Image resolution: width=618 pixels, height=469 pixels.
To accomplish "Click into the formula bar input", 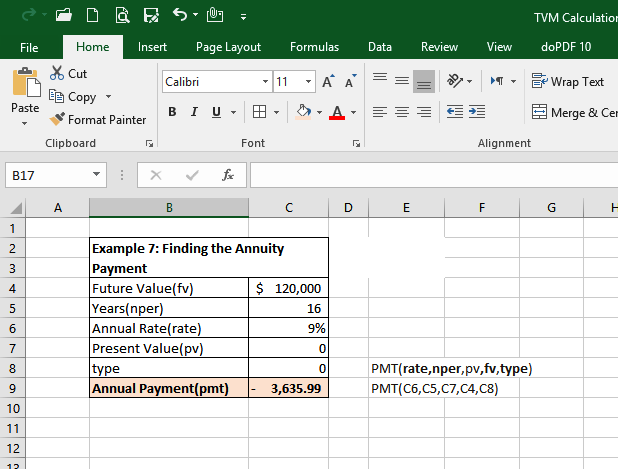I will (434, 175).
